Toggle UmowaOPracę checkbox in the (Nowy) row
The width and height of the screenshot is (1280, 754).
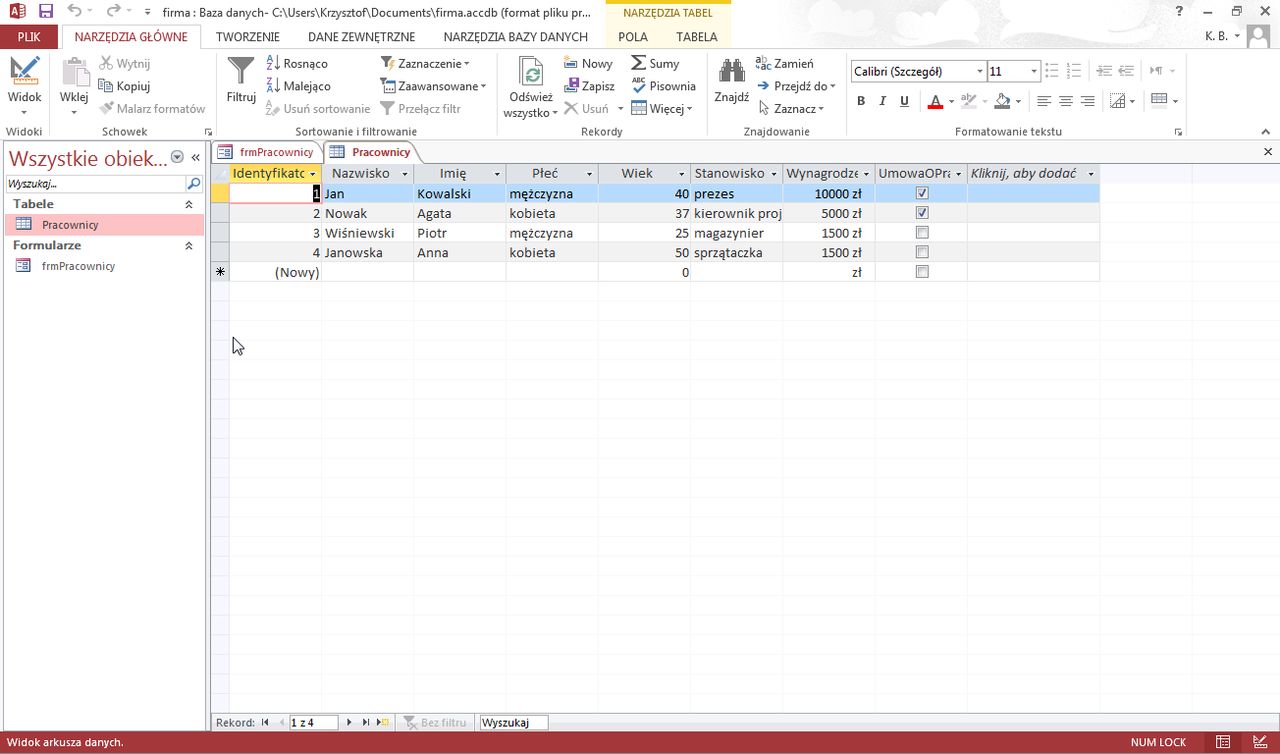tap(922, 272)
